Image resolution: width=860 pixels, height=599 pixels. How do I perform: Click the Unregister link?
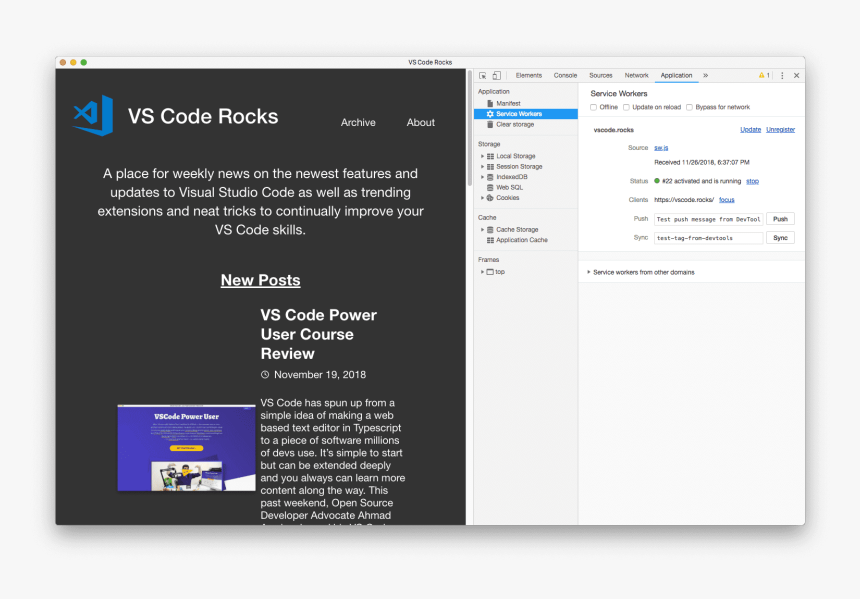click(780, 130)
